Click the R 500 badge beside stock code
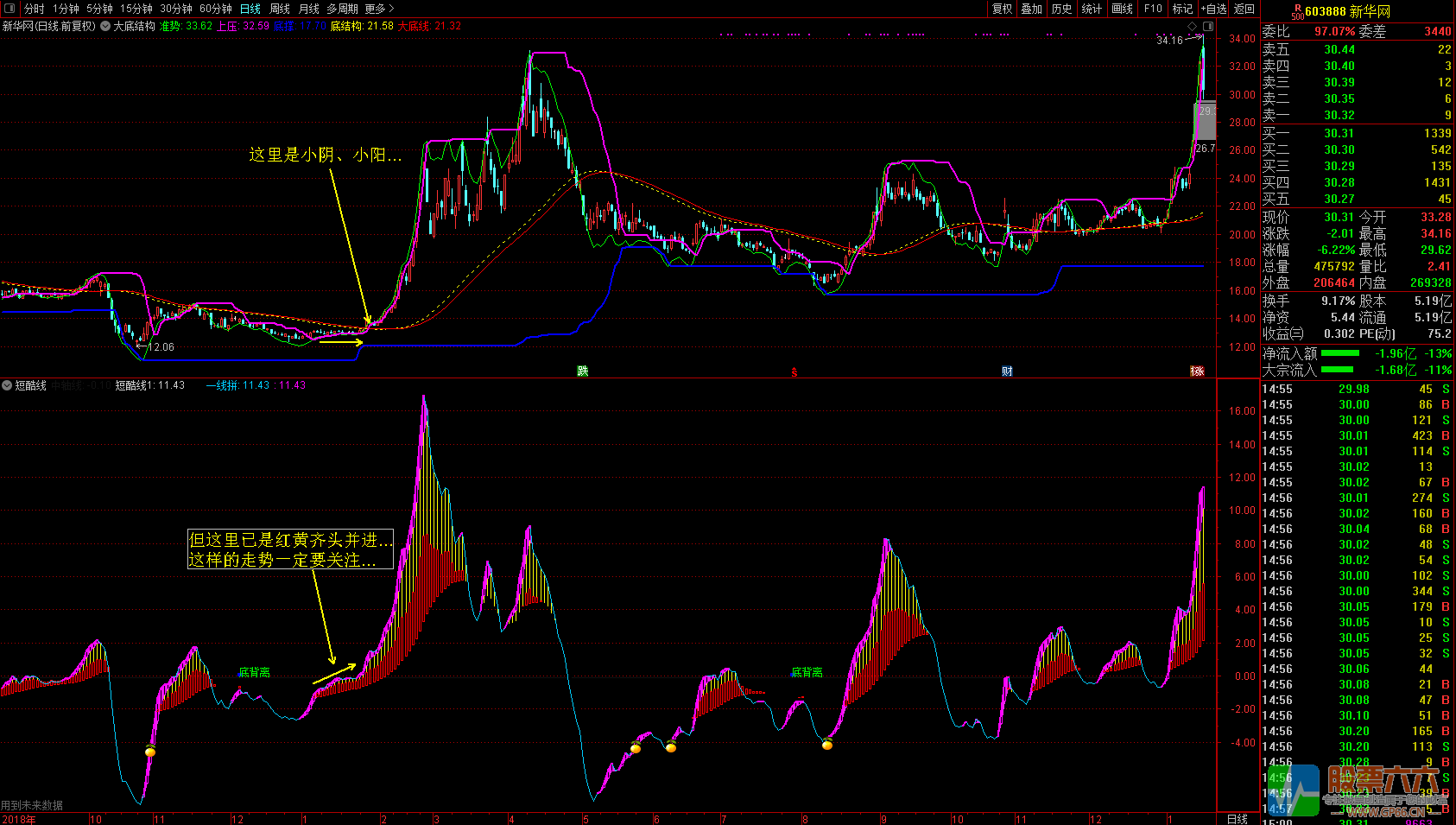The width and height of the screenshot is (1456, 825). pos(1297,11)
